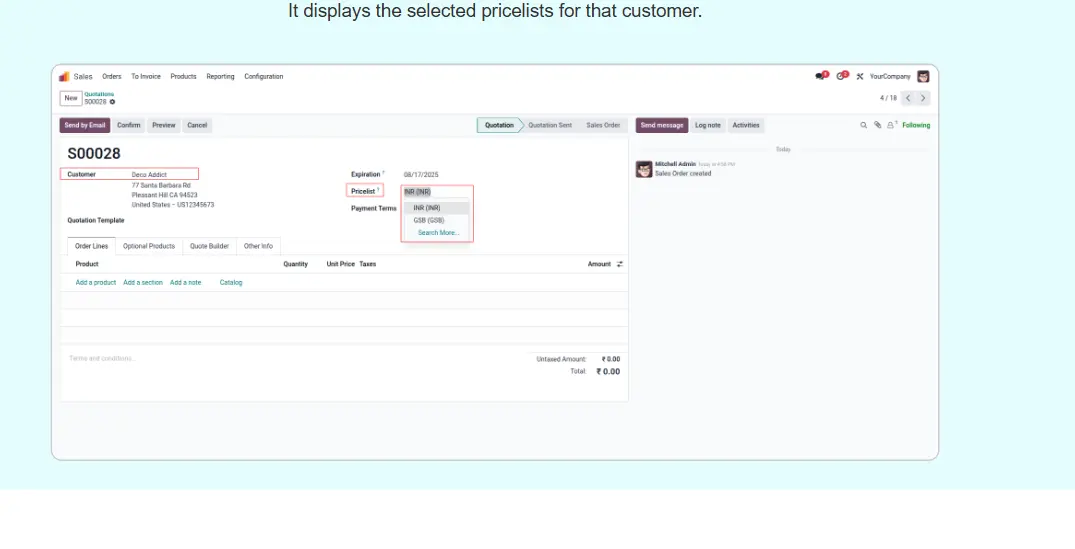The width and height of the screenshot is (1075, 549).
Task: Open the messages chat bubble icon
Action: pyautogui.click(x=821, y=76)
